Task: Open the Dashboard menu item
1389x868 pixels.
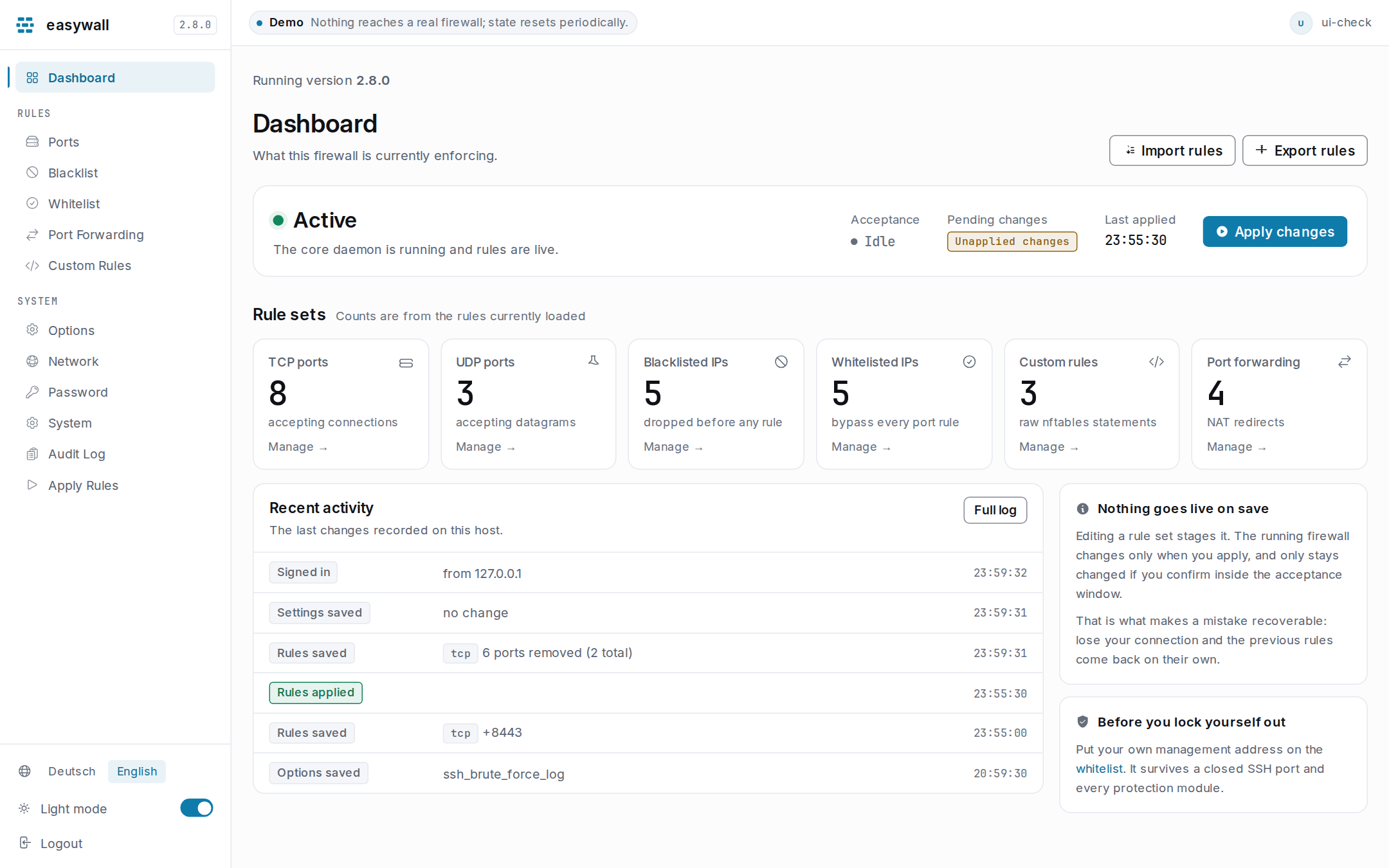Action: [x=115, y=77]
